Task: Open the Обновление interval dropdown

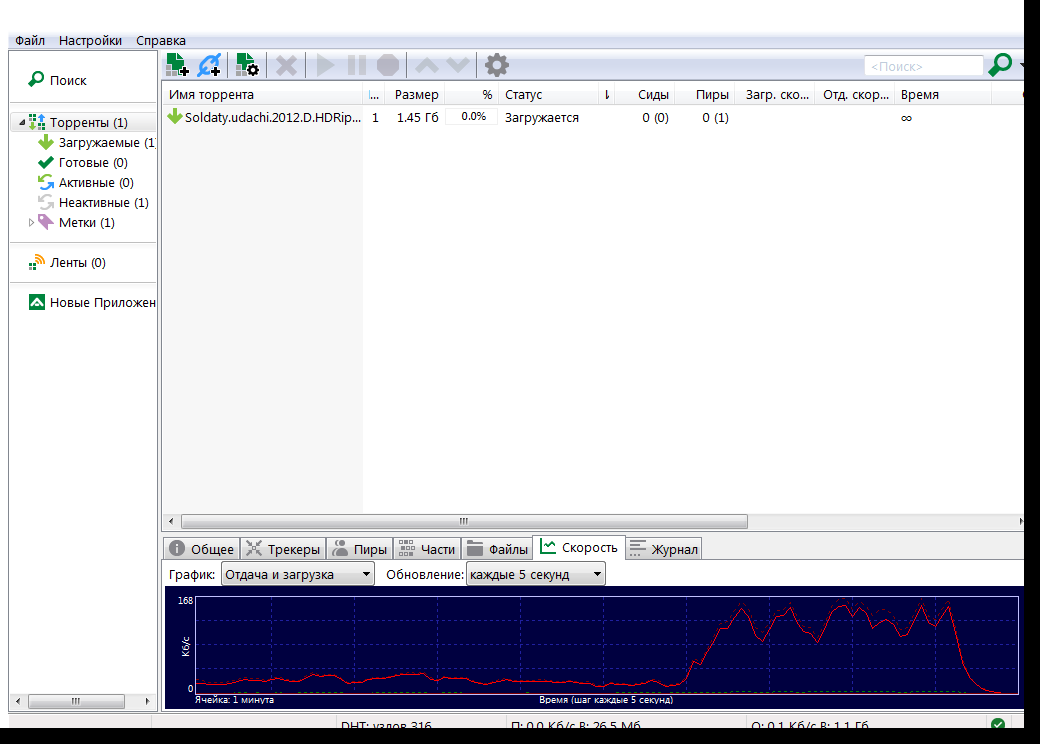Action: (x=535, y=575)
